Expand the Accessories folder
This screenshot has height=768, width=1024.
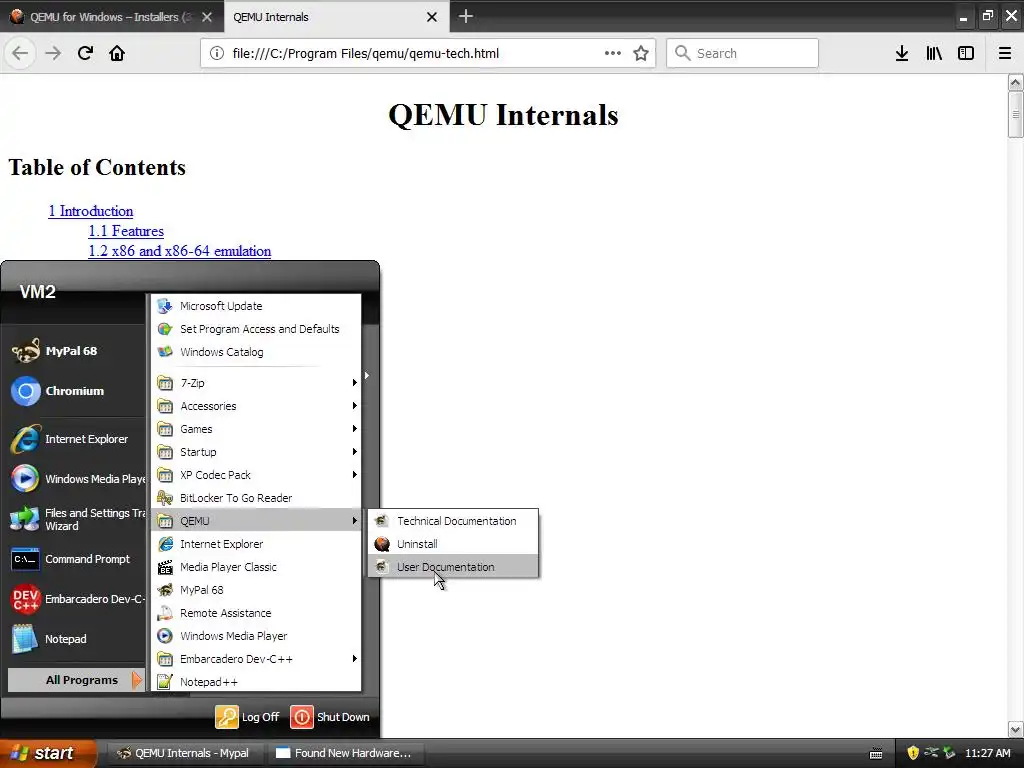(256, 406)
